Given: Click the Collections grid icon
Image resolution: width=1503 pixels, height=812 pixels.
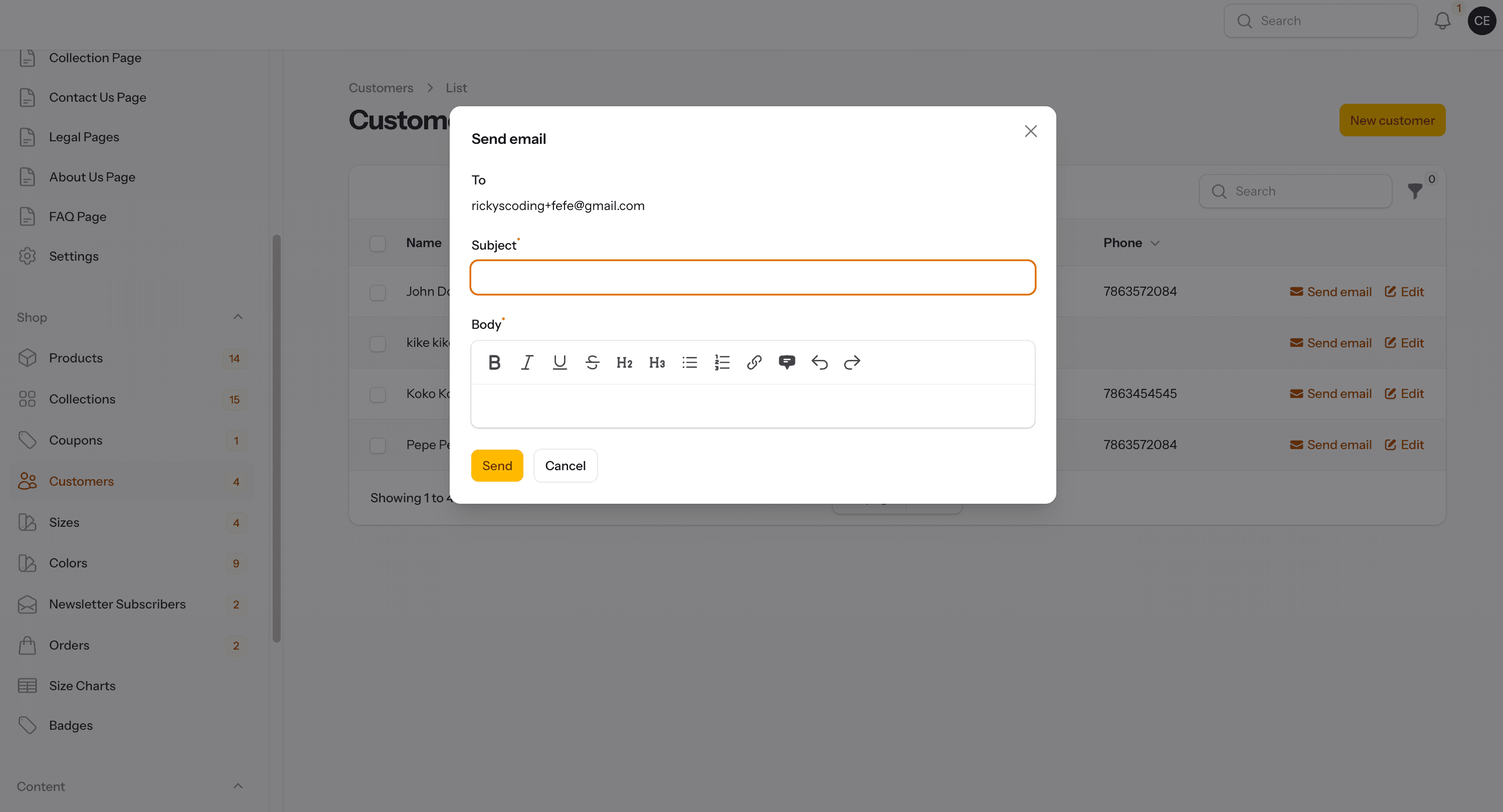Looking at the screenshot, I should [x=28, y=399].
